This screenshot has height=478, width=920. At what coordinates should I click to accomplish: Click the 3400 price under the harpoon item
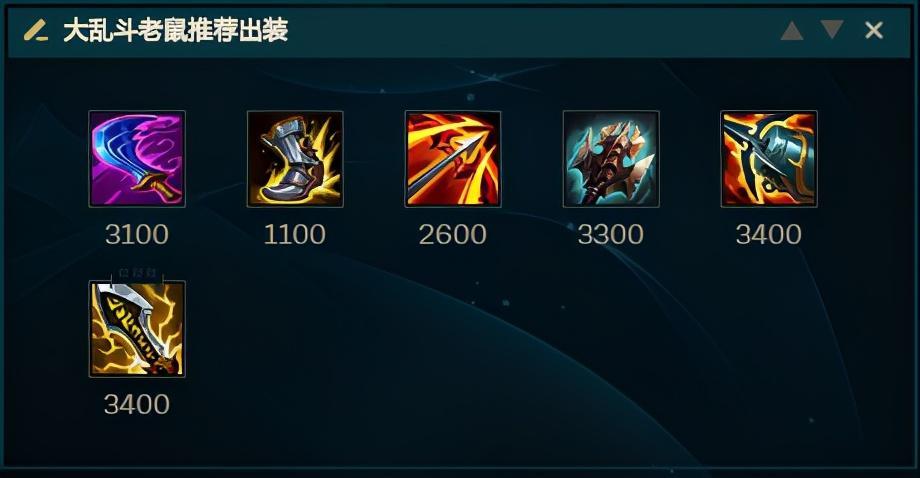pos(769,235)
